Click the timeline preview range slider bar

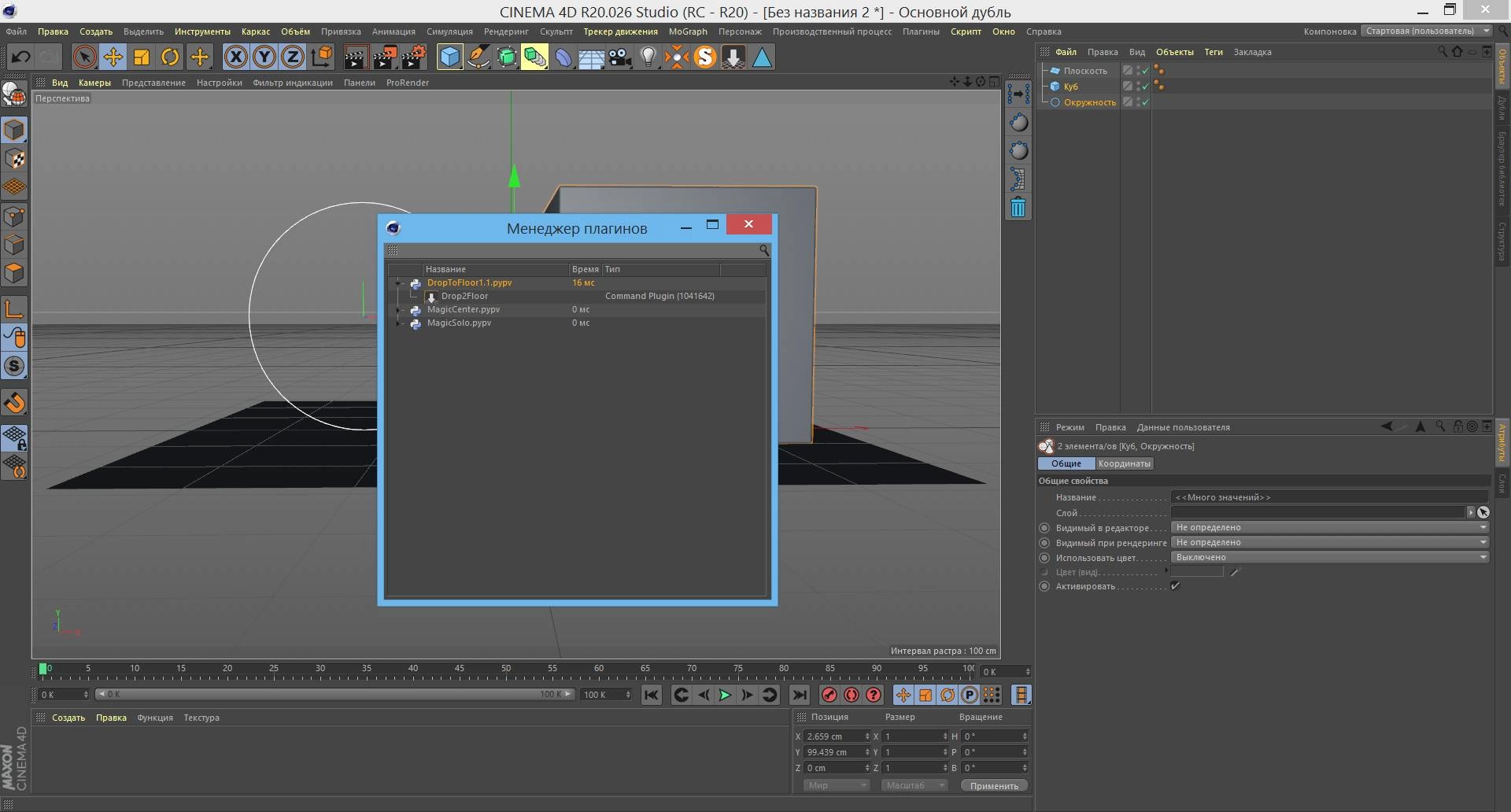click(334, 694)
